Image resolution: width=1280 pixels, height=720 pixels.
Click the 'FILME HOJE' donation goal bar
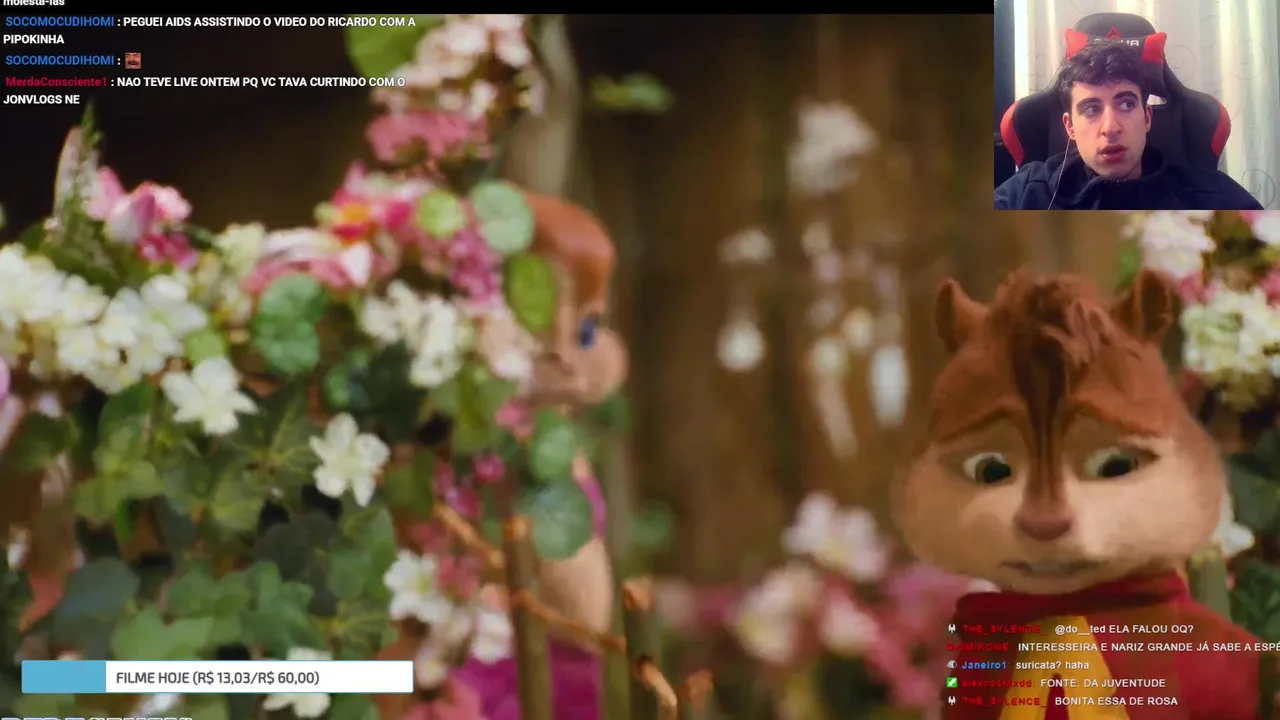point(217,677)
